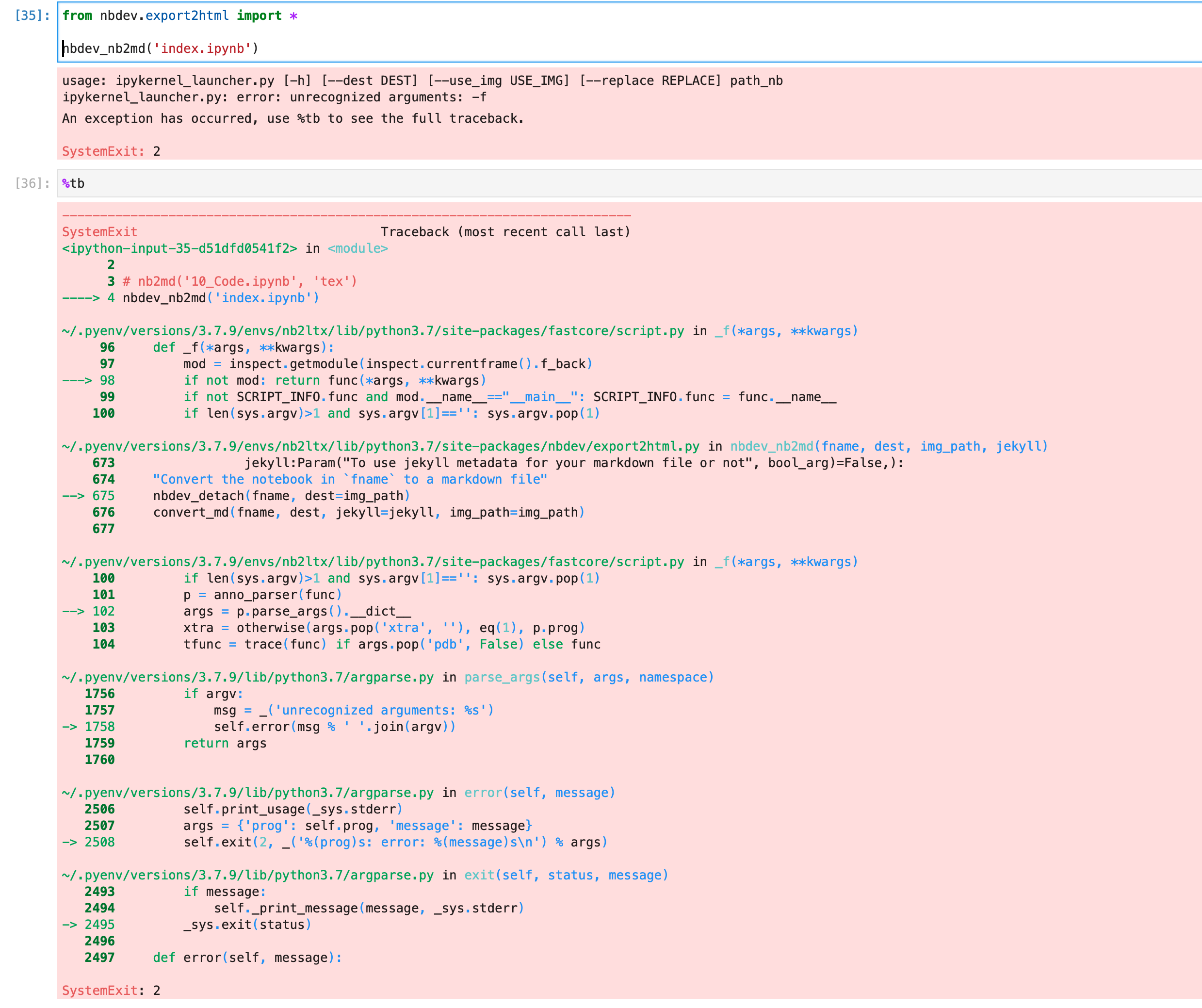The image size is (1202, 1008).
Task: Click line 101 'p = anno_parser(func)'
Action: click(x=263, y=595)
